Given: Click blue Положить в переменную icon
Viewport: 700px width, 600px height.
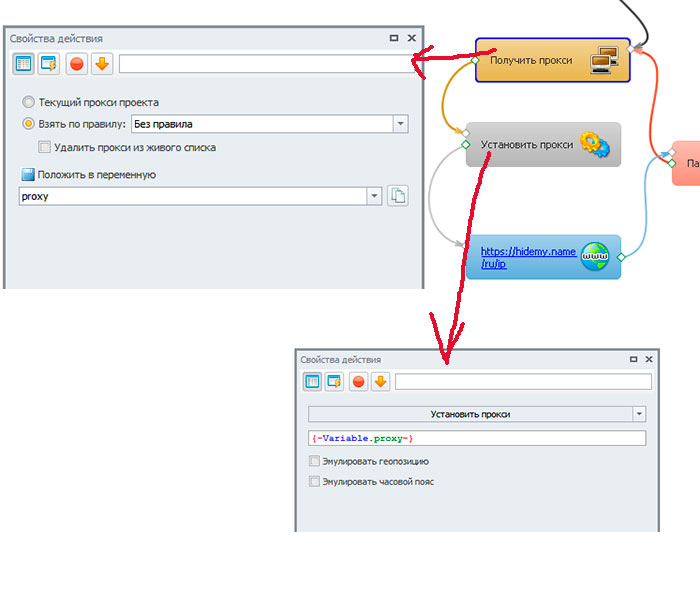Looking at the screenshot, I should tap(28, 175).
